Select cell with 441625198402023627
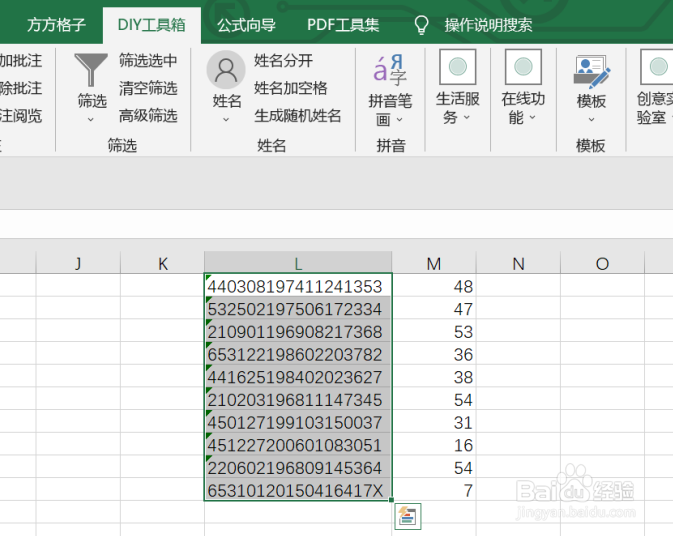This screenshot has width=673, height=536. point(298,376)
